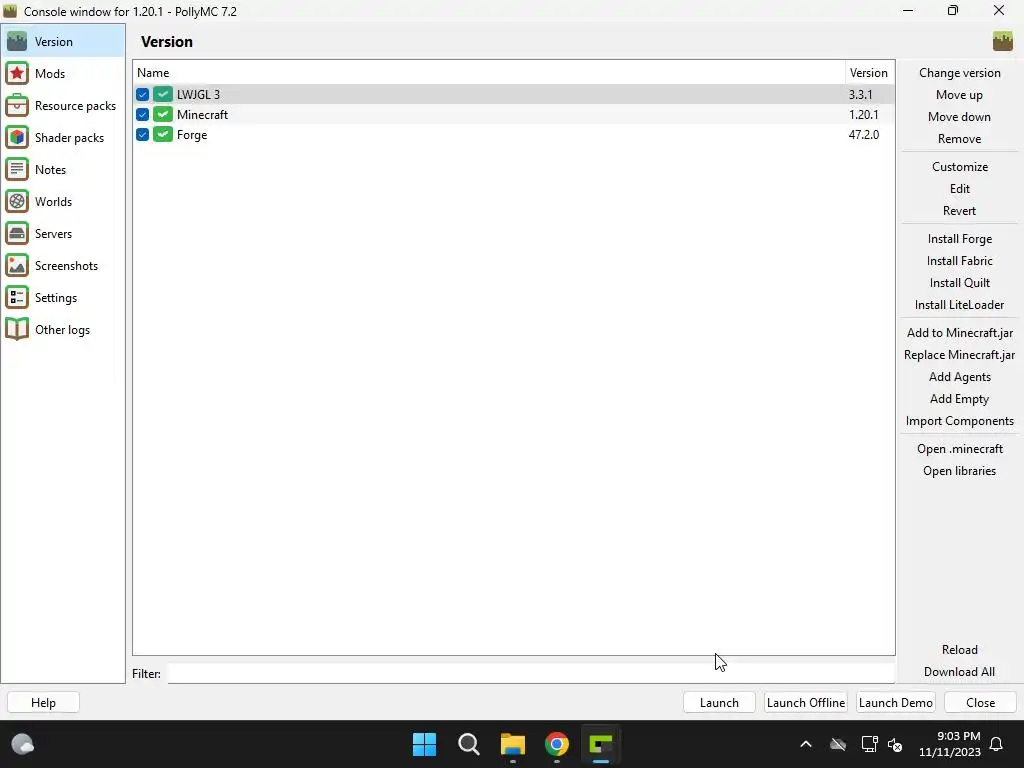Click Change version

pos(959,72)
